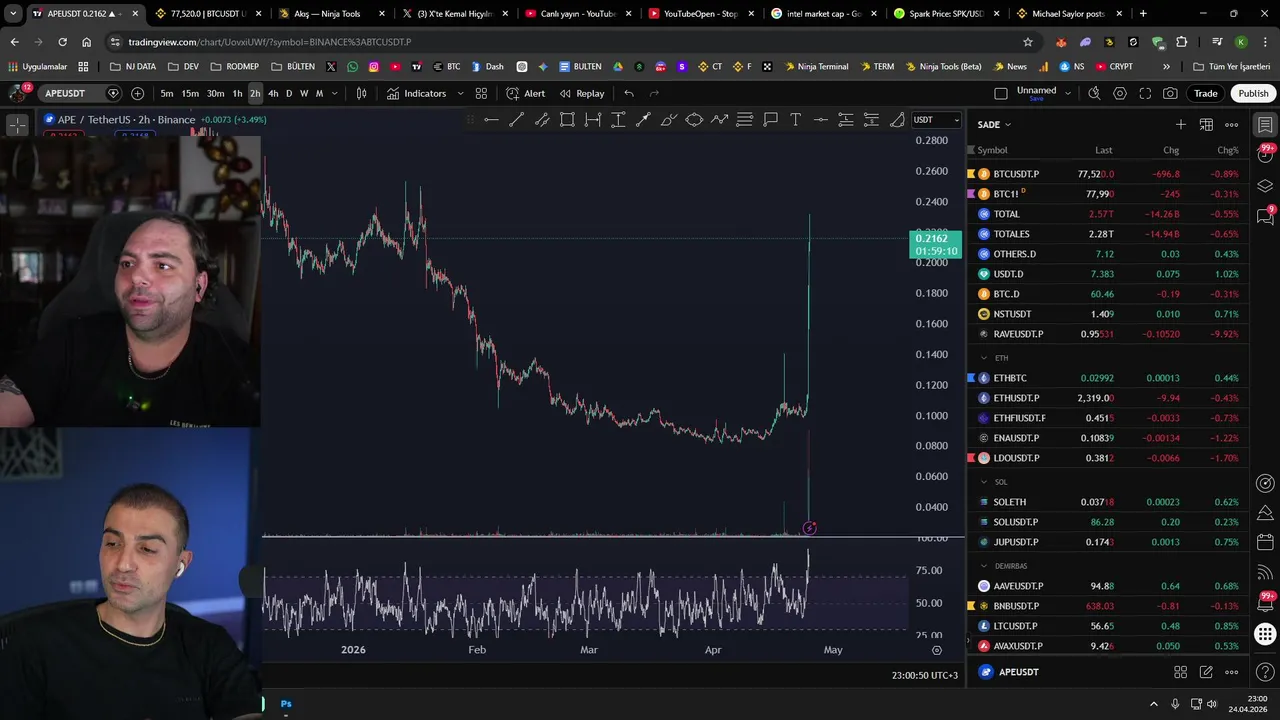Select the path polyline tool
This screenshot has height=720, width=1280.
pyautogui.click(x=719, y=120)
